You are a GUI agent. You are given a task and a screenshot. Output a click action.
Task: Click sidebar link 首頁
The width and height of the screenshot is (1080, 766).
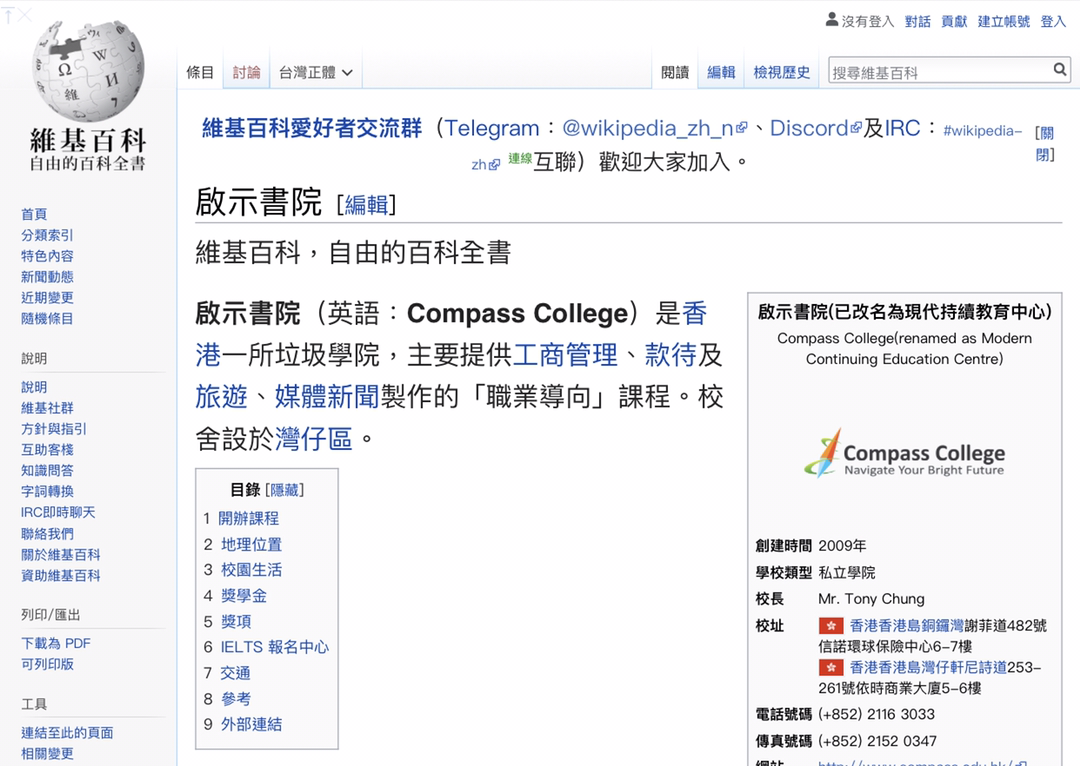(34, 214)
